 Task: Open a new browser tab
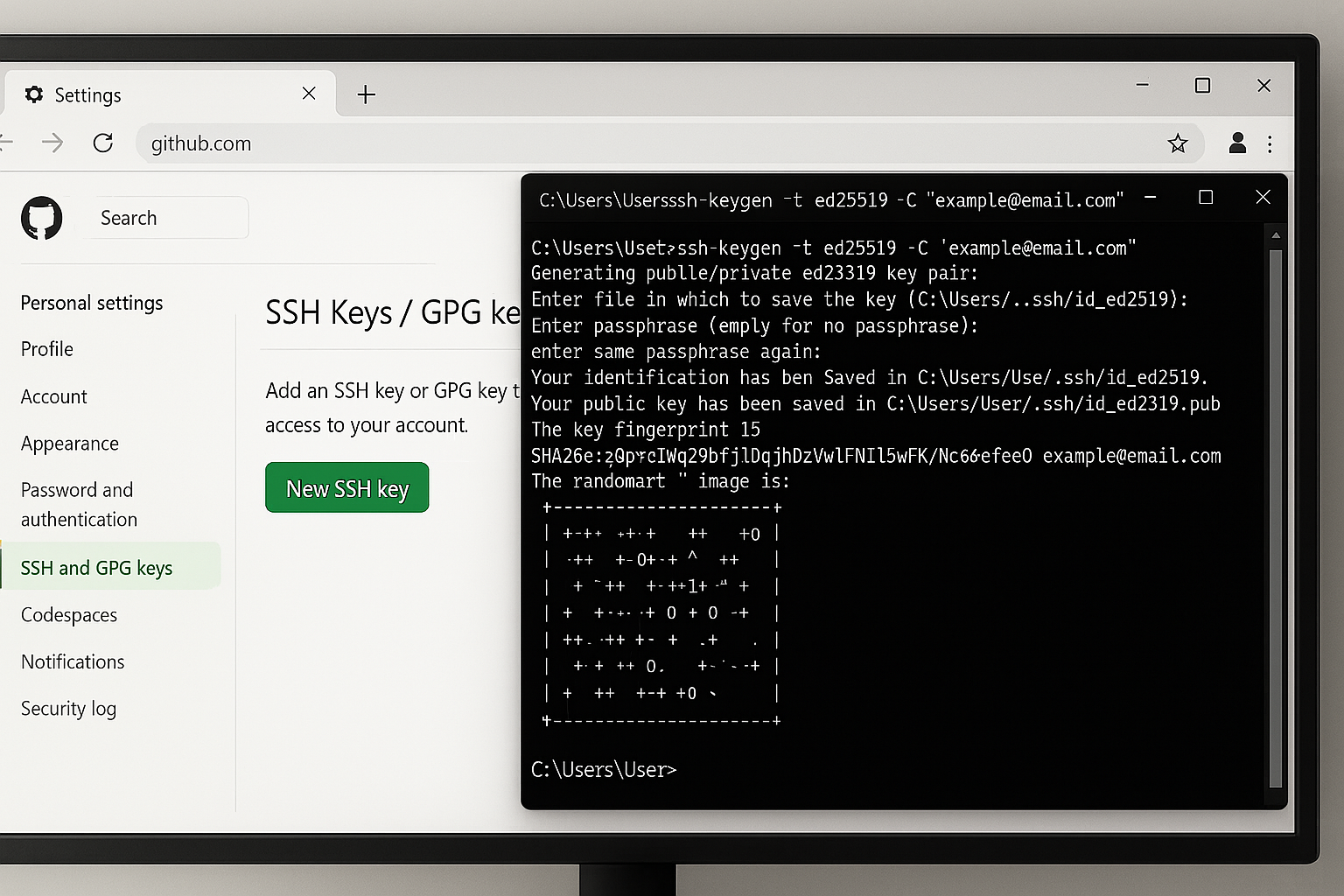(x=367, y=94)
